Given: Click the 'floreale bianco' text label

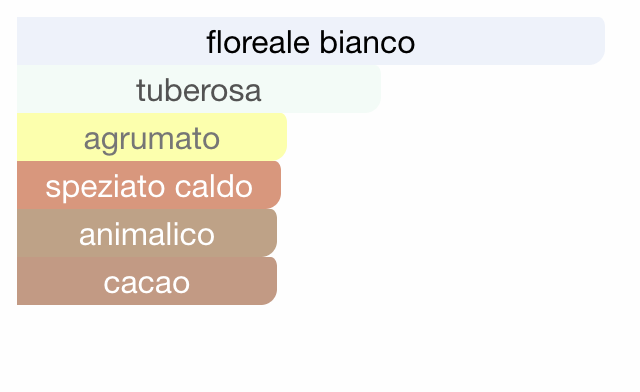Looking at the screenshot, I should 311,42.
